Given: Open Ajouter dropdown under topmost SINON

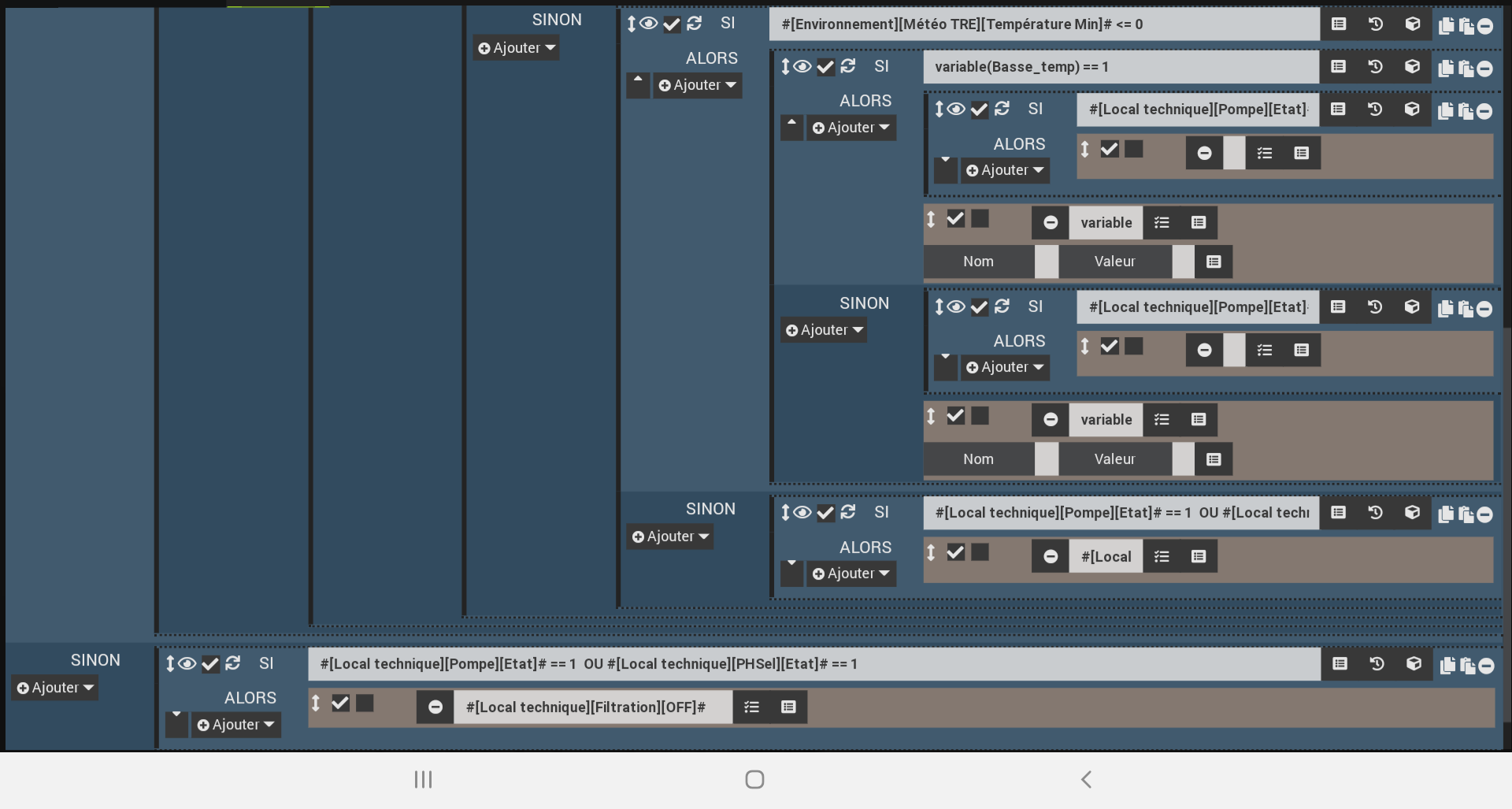Looking at the screenshot, I should click(x=517, y=48).
